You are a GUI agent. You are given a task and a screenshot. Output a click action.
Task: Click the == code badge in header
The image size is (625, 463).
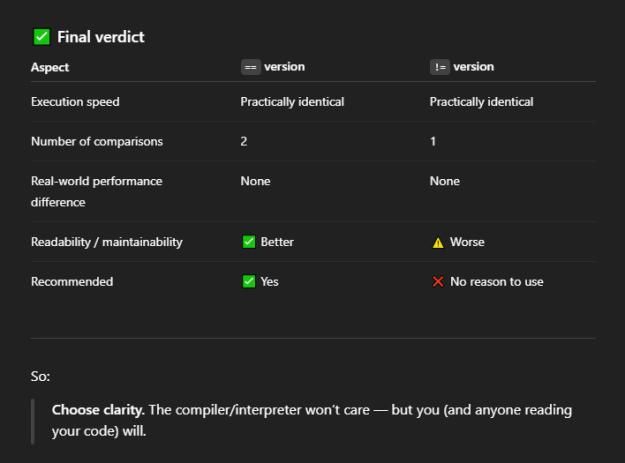251,67
